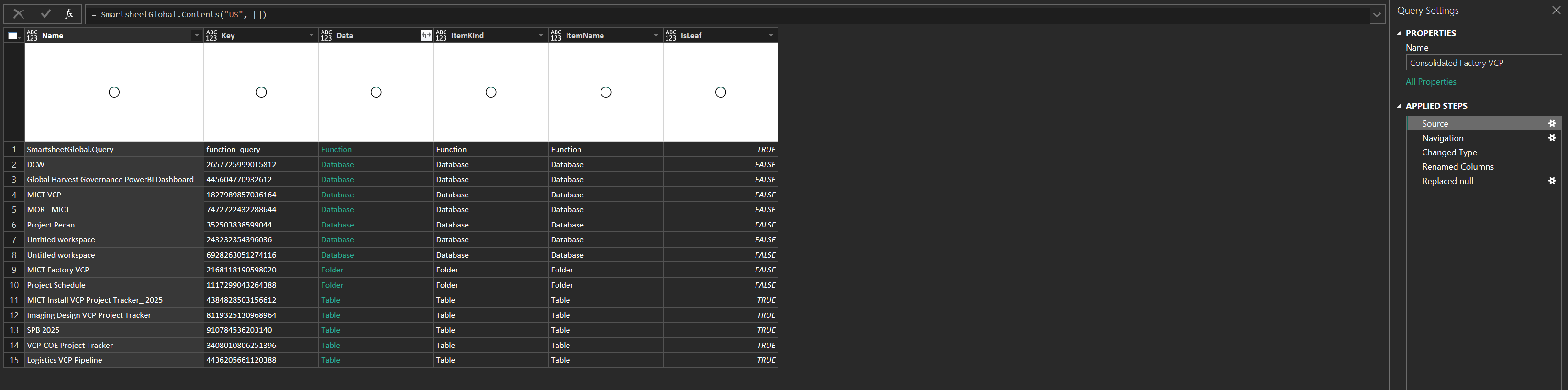Change data type icon of ItemKind column
This screenshot has width=1568, height=390.
[441, 36]
